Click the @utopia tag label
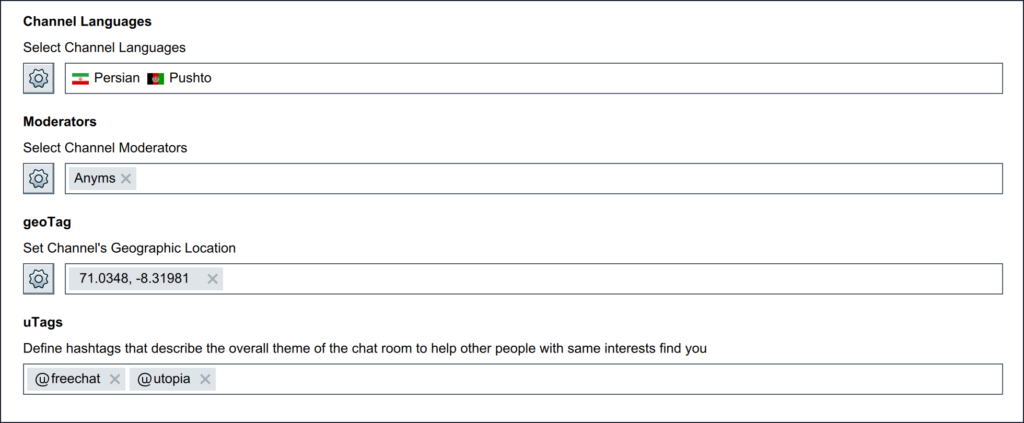This screenshot has width=1024, height=423. [163, 379]
